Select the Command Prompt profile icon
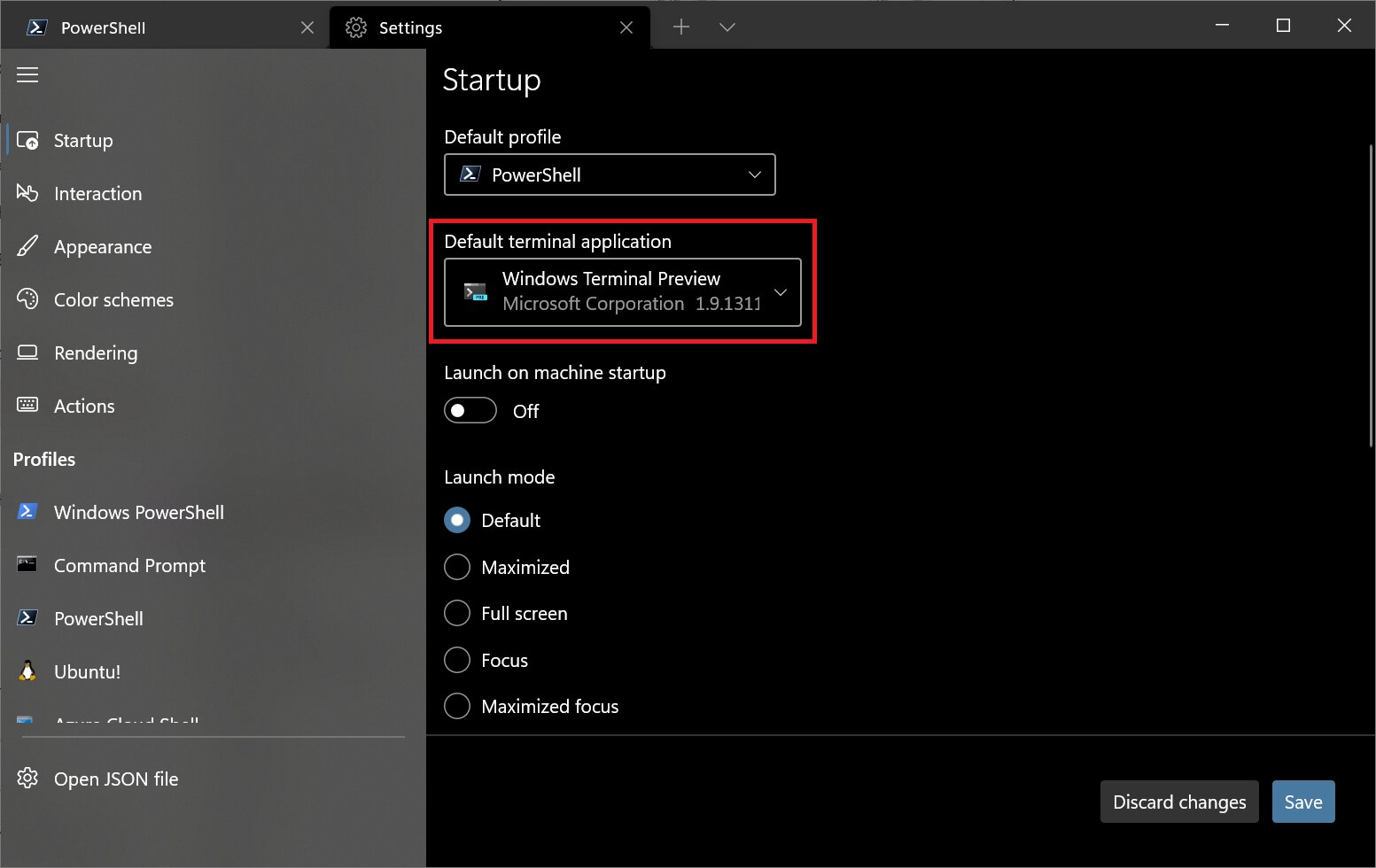1376x868 pixels. (x=27, y=564)
